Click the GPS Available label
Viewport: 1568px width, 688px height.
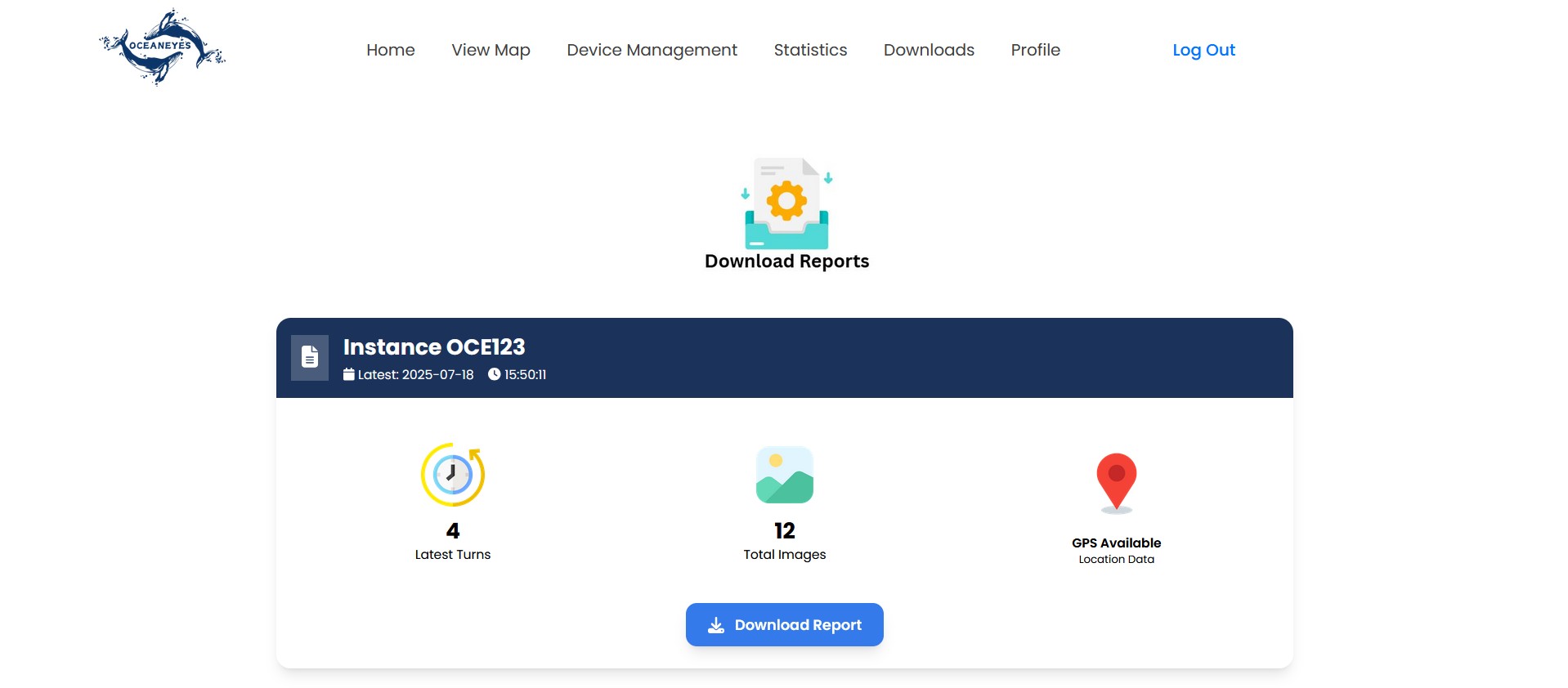point(1117,543)
